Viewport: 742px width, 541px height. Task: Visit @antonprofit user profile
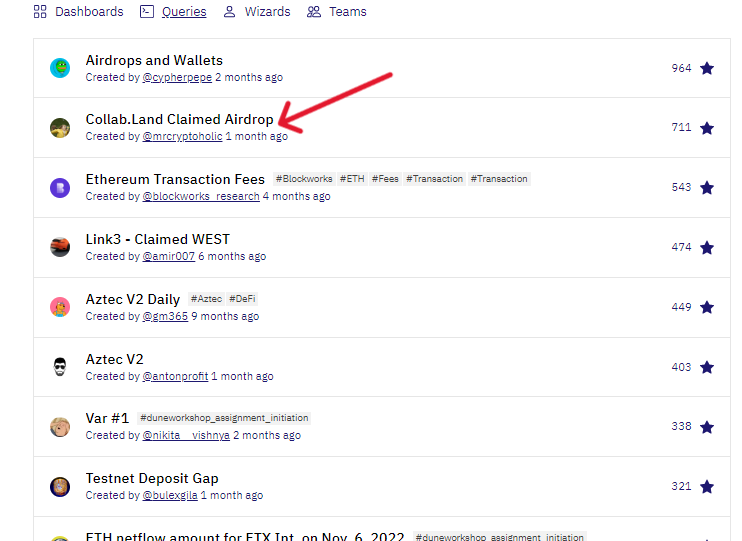pyautogui.click(x=174, y=377)
